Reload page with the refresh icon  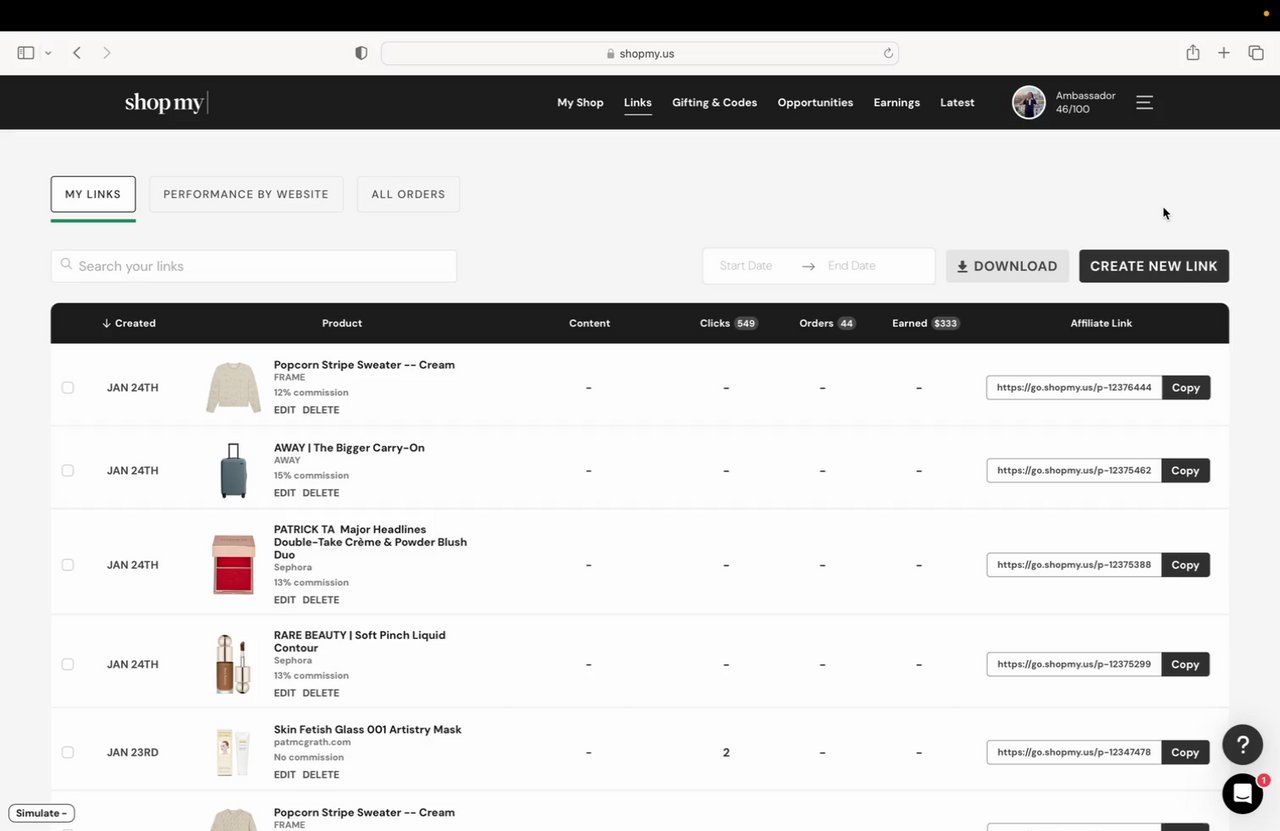pos(888,53)
